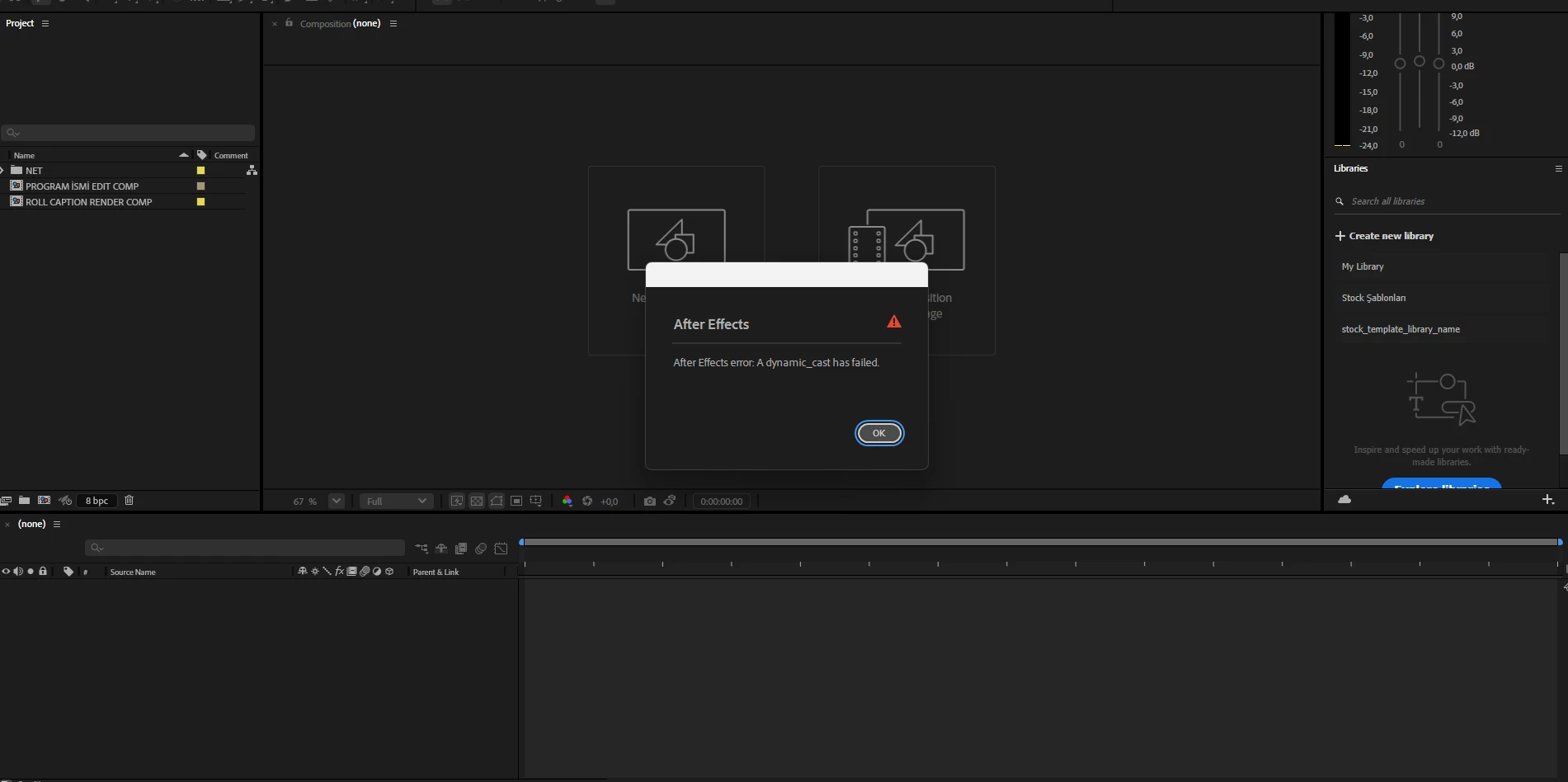1568x782 pixels.
Task: Click the 3D Layer cube column header
Action: pos(389,571)
